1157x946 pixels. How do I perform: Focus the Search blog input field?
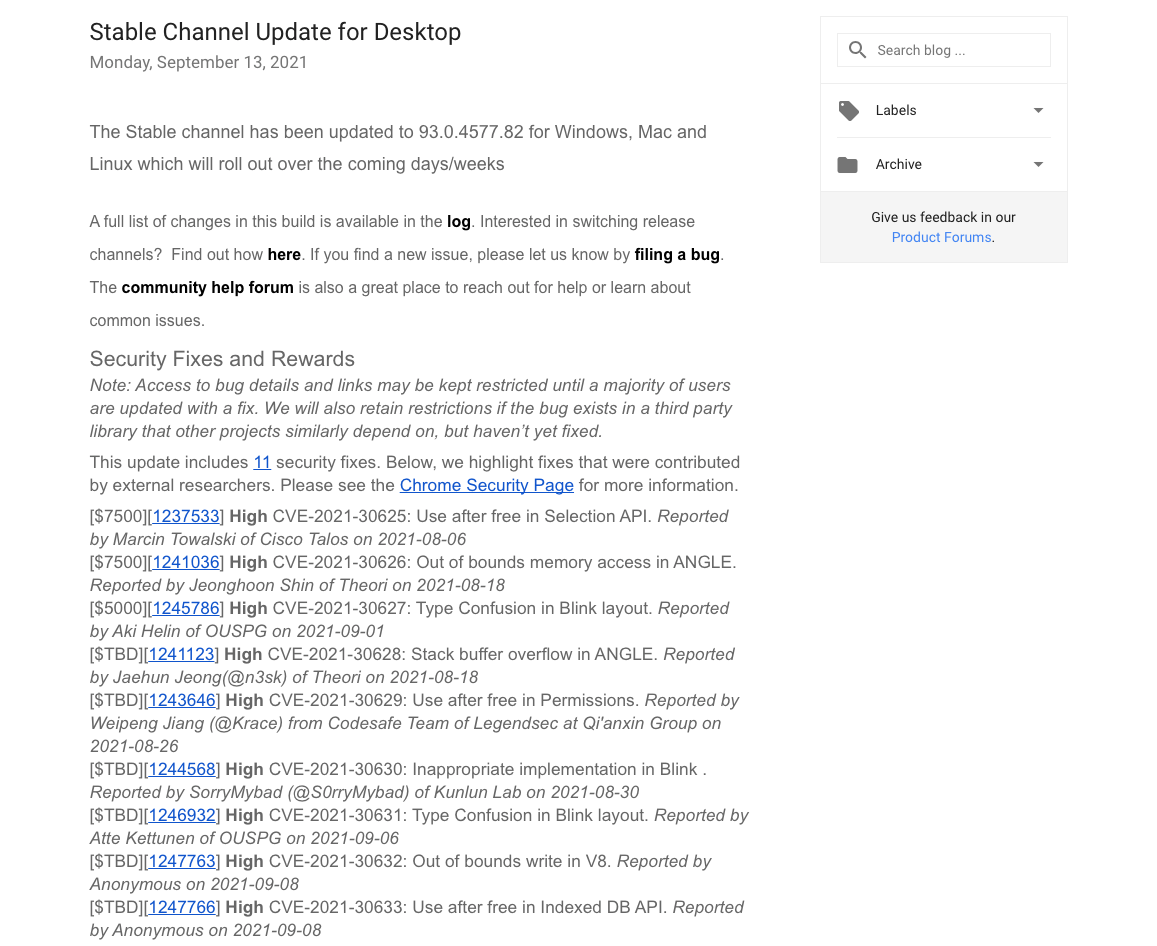[x=944, y=50]
